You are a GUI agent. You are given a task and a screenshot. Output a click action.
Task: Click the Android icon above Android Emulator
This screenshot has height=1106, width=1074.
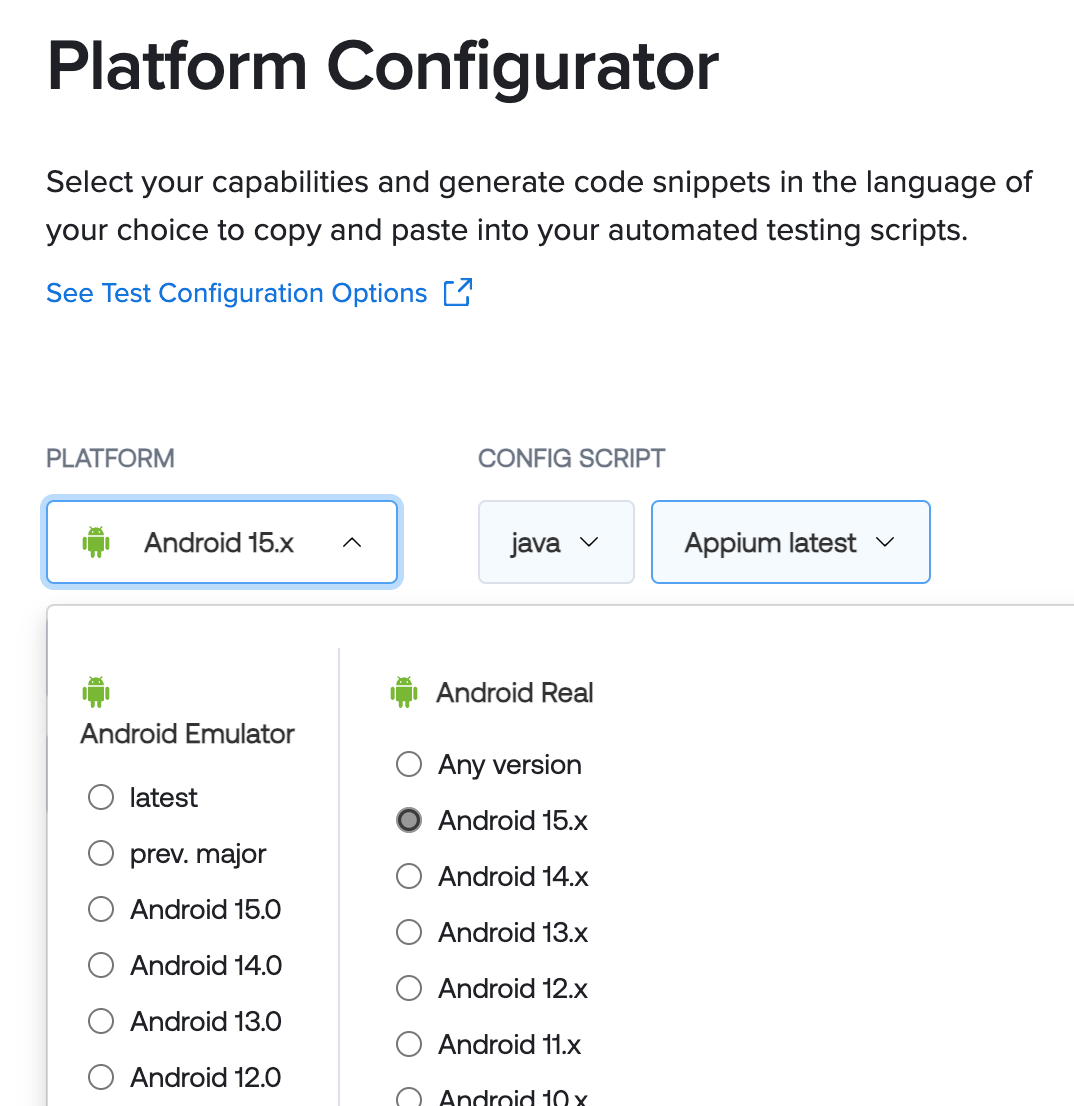pos(96,692)
